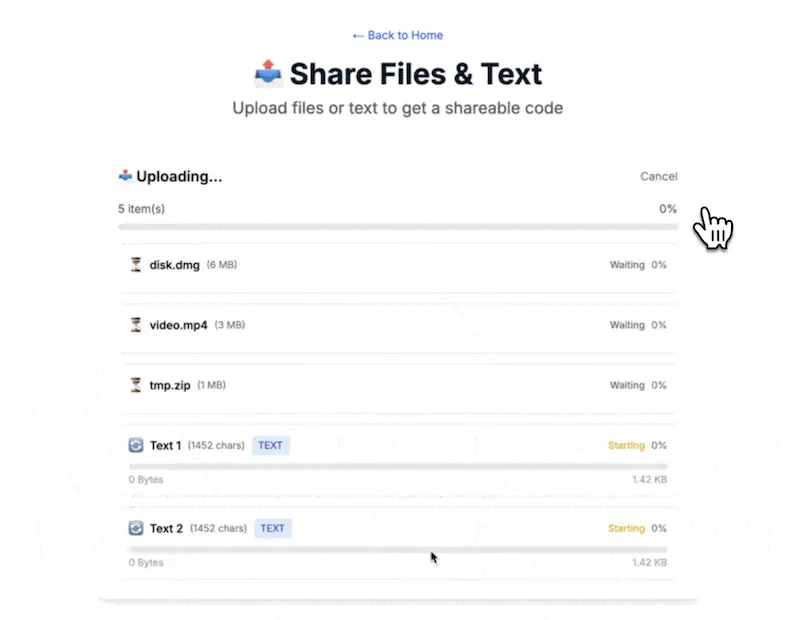800x620 pixels.
Task: Click the spinning sync icon for Text 1
Action: coord(136,445)
